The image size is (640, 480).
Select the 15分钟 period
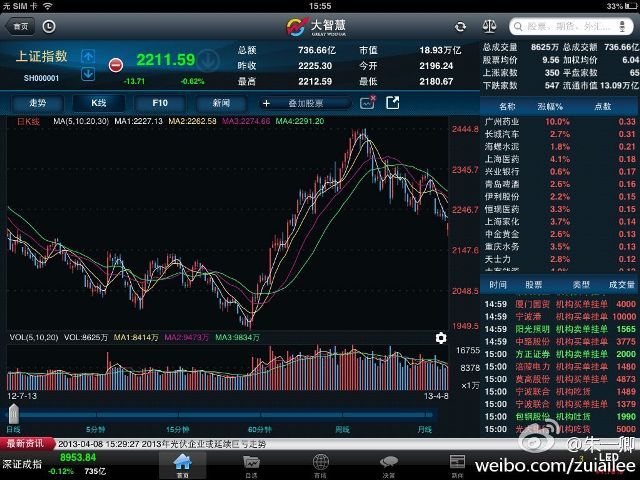(178, 429)
